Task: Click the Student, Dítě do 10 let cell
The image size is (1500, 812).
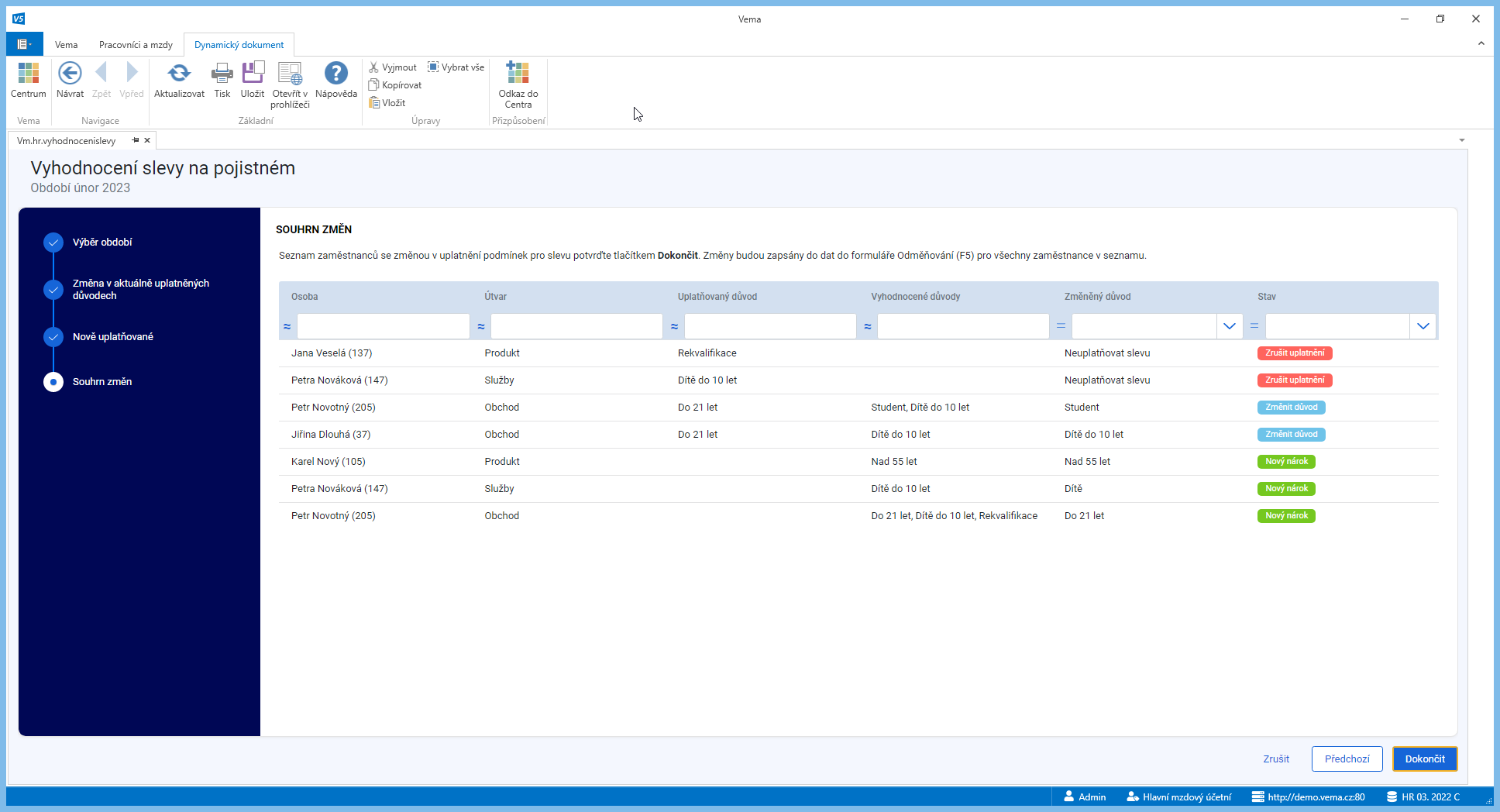Action: (920, 408)
